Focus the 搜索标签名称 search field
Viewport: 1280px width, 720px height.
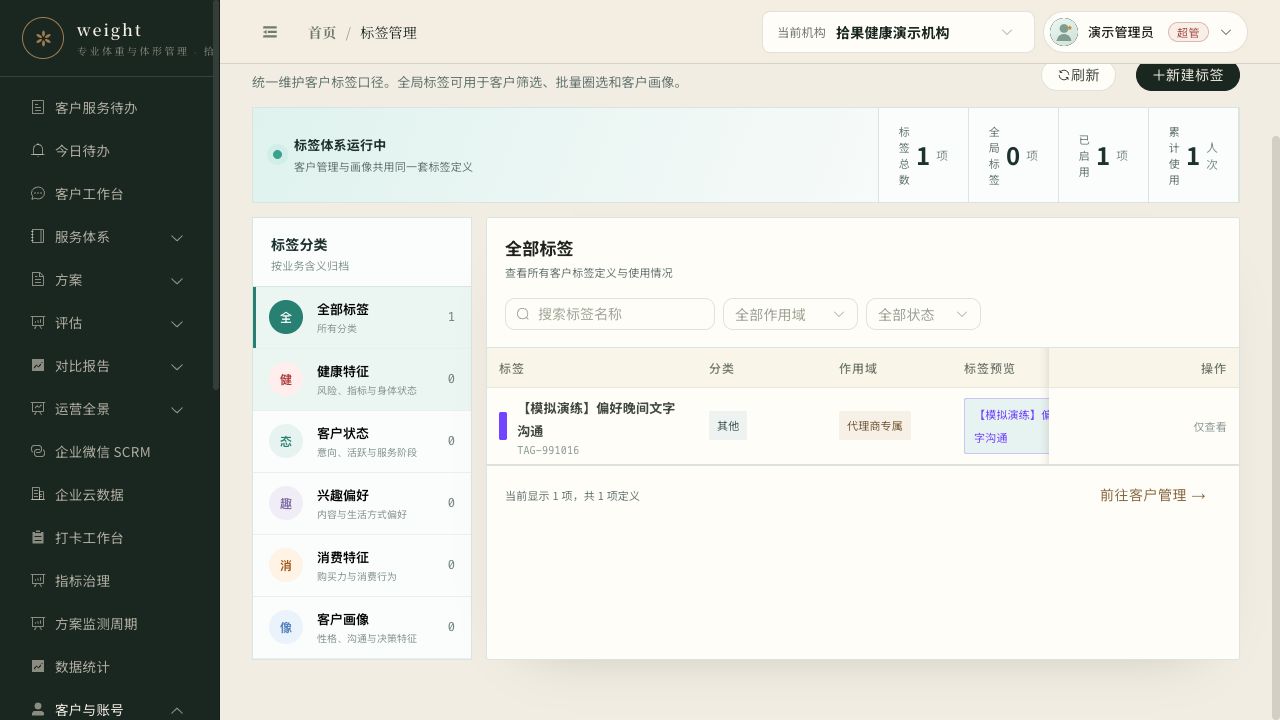pyautogui.click(x=610, y=314)
